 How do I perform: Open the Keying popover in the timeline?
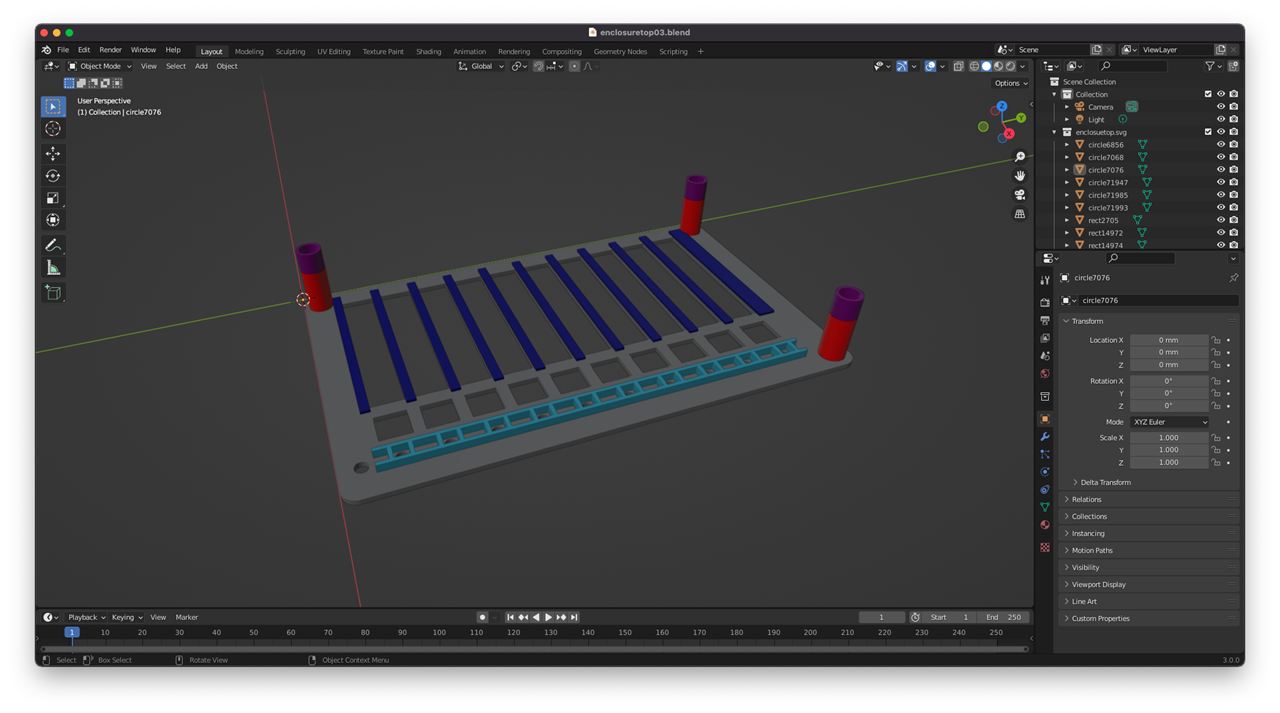tap(126, 617)
